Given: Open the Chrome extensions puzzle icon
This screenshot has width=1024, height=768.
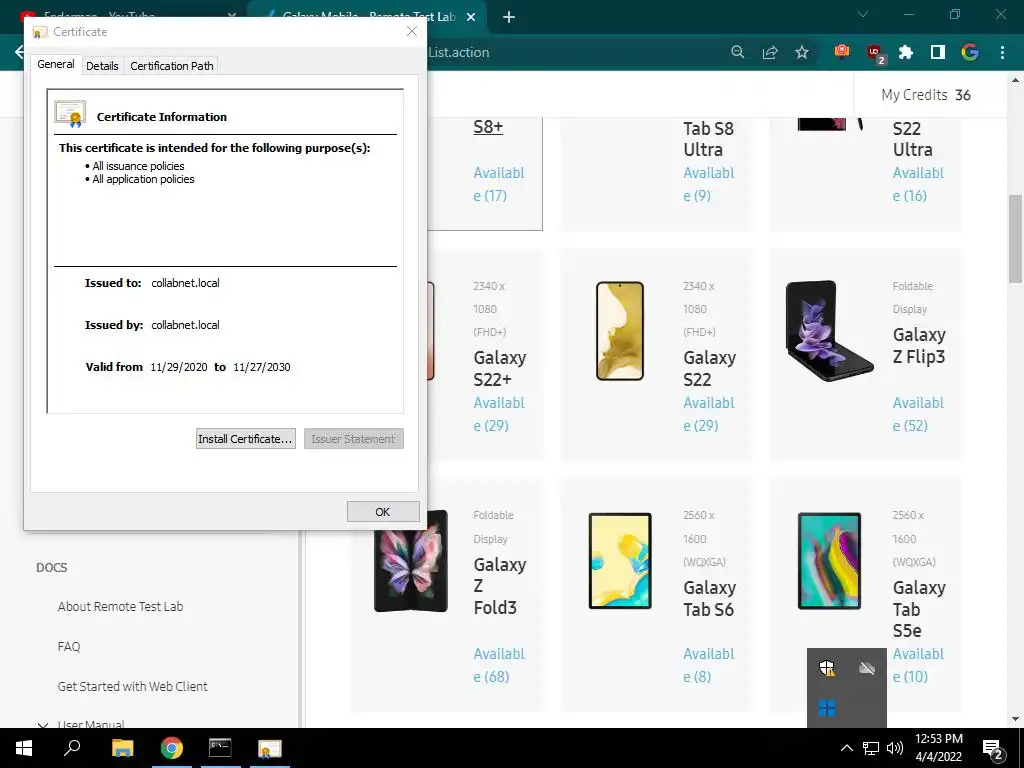Looking at the screenshot, I should 906,52.
